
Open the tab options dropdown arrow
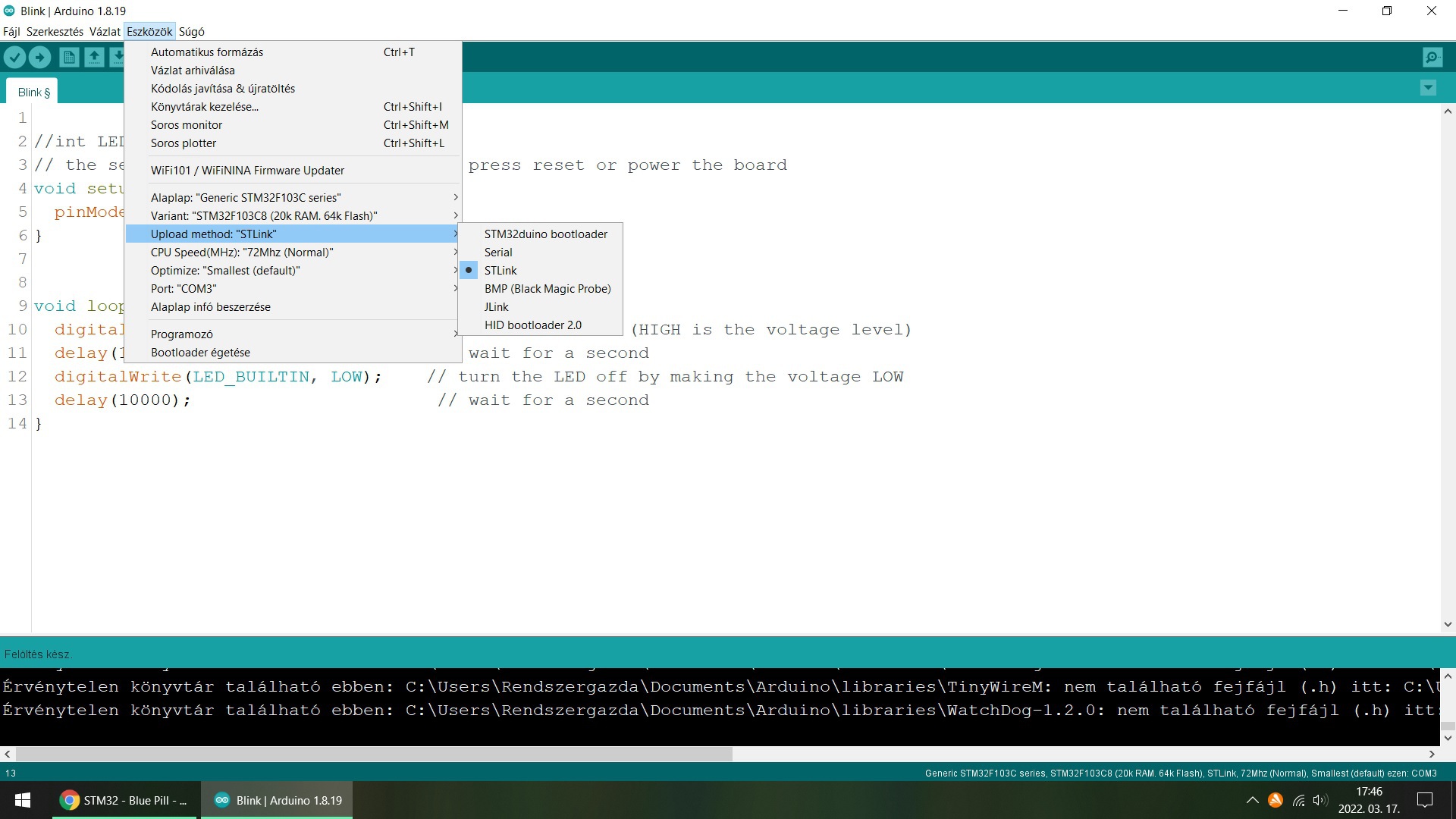tap(1428, 88)
